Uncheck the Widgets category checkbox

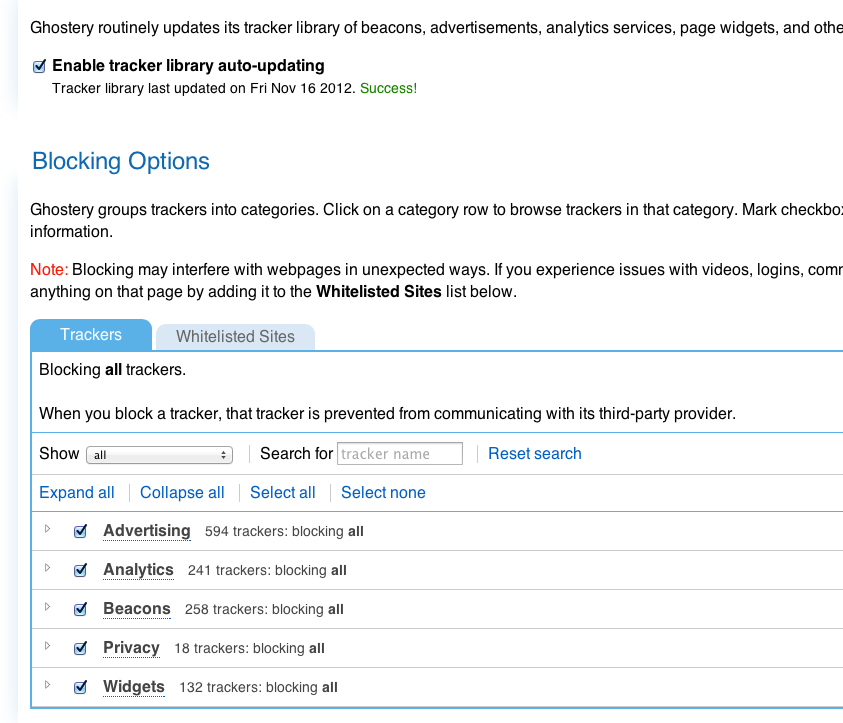tap(81, 688)
